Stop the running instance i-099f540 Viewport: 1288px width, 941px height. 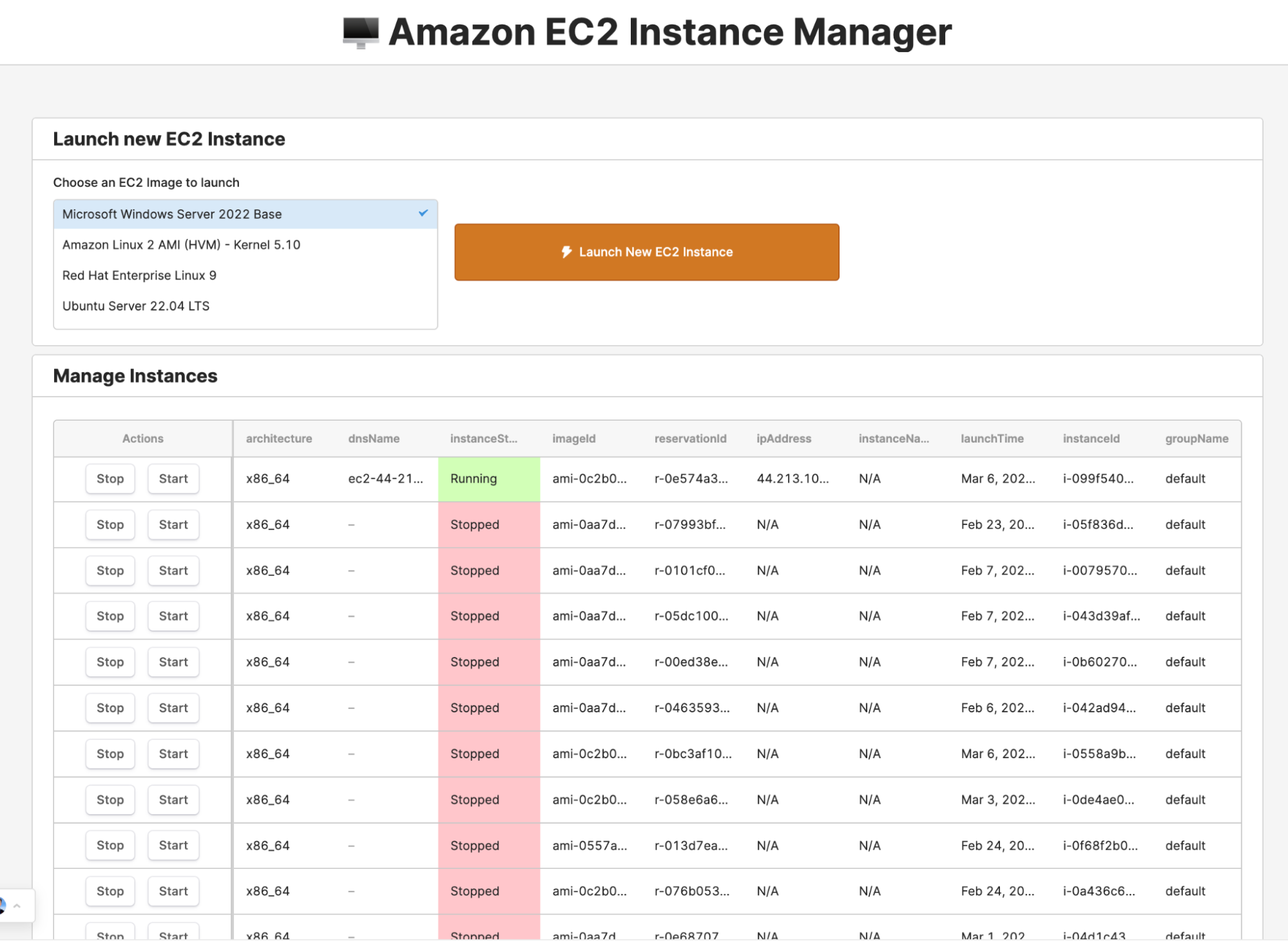(x=110, y=479)
